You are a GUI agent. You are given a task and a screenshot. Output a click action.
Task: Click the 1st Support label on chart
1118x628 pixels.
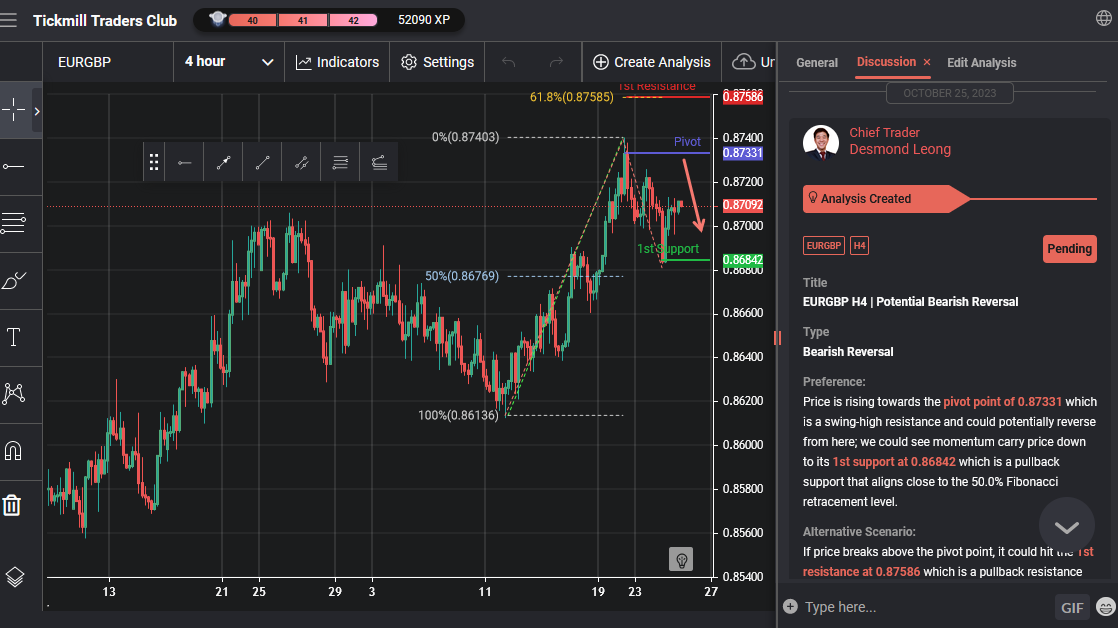coord(668,249)
